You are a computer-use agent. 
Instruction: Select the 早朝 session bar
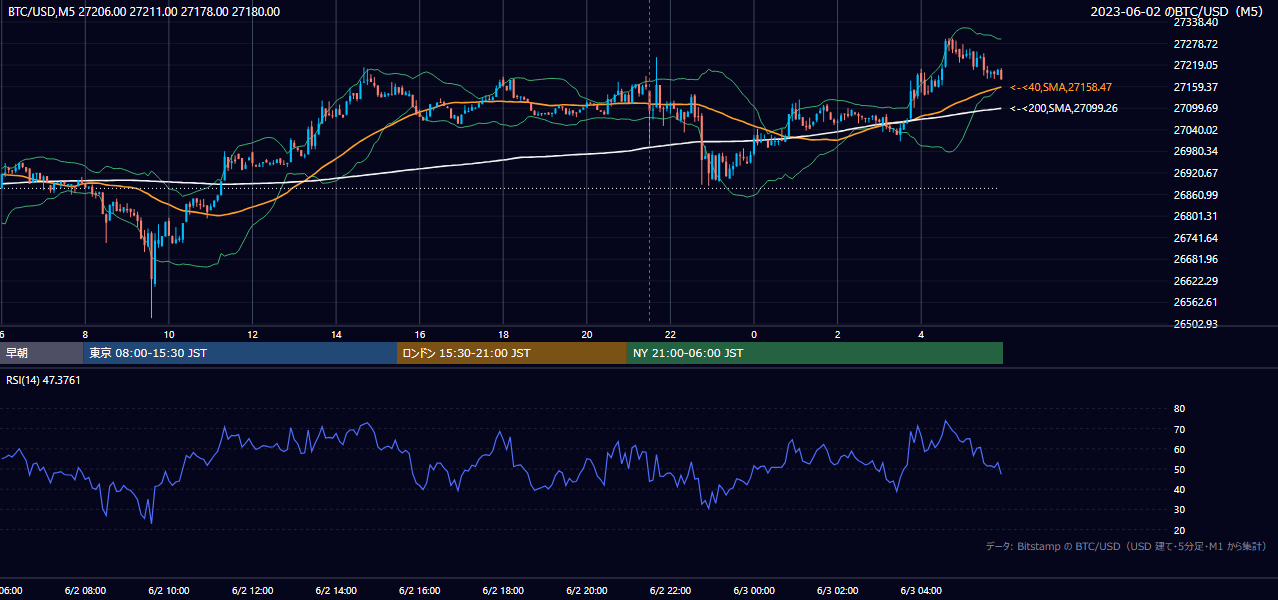(41, 353)
